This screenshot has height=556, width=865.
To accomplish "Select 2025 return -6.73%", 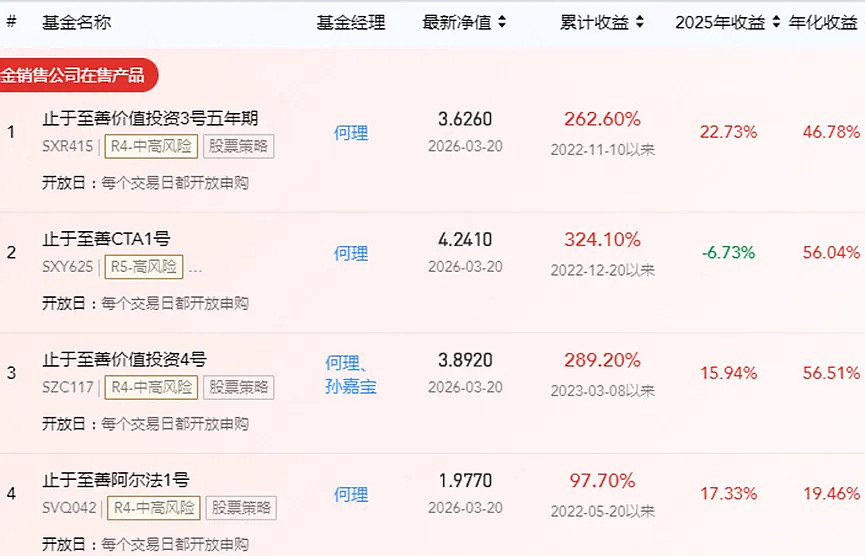I will tap(728, 253).
